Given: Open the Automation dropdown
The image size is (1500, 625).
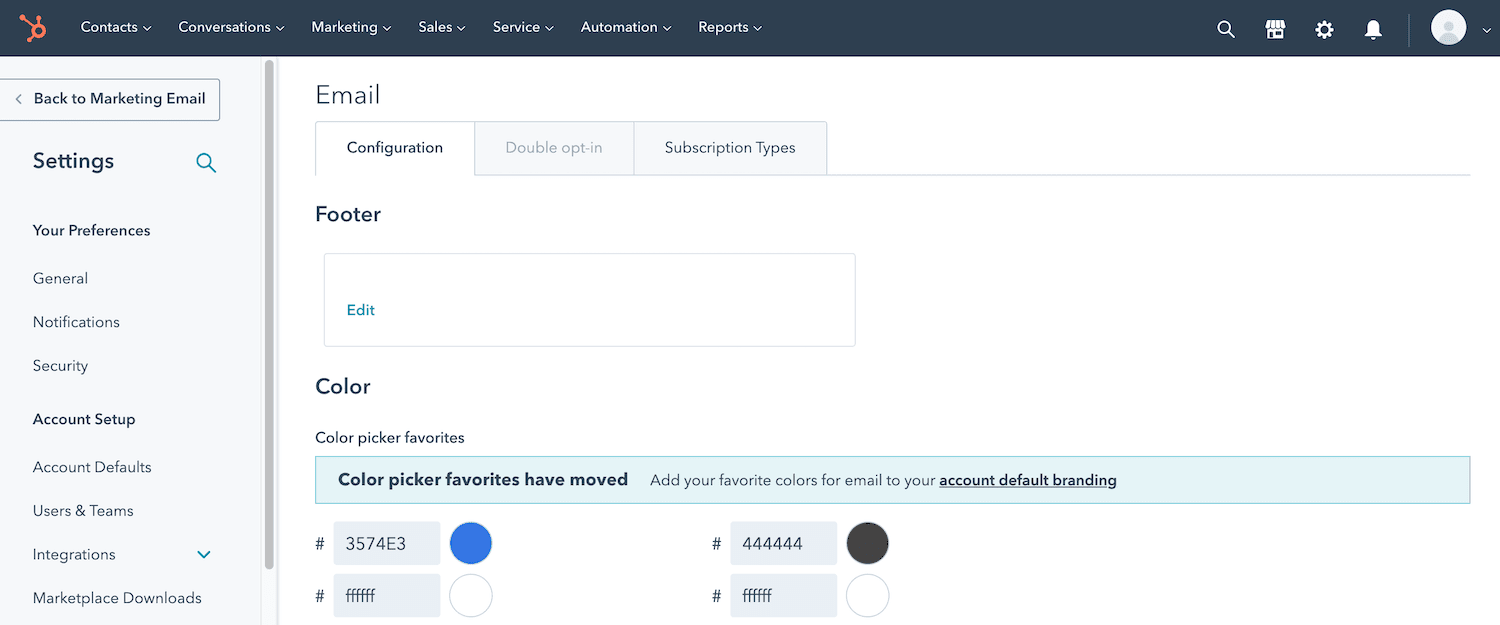Looking at the screenshot, I should tap(625, 27).
